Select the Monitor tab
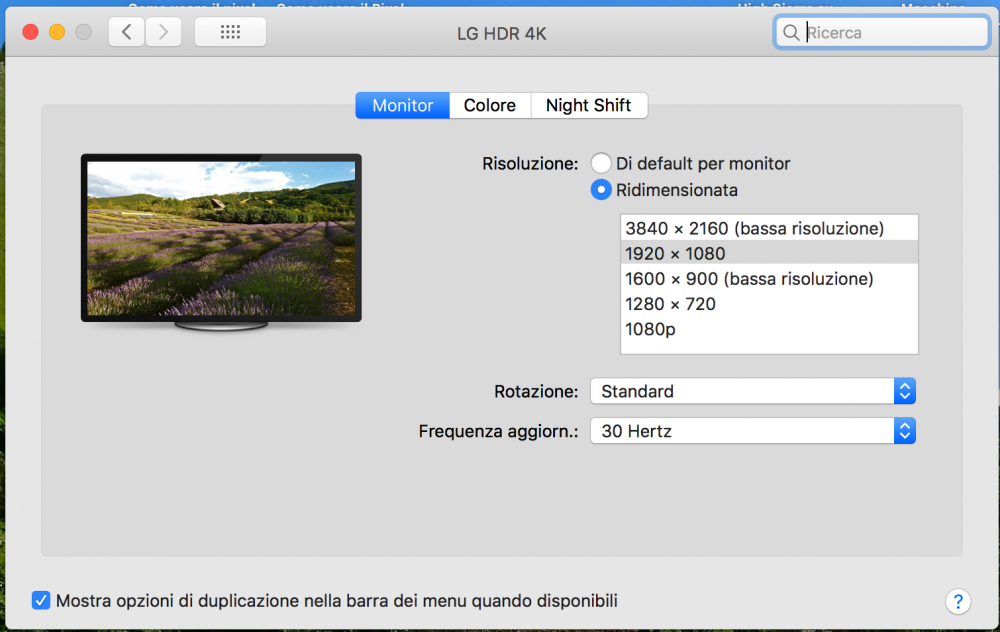Viewport: 1000px width, 632px height. click(x=403, y=105)
